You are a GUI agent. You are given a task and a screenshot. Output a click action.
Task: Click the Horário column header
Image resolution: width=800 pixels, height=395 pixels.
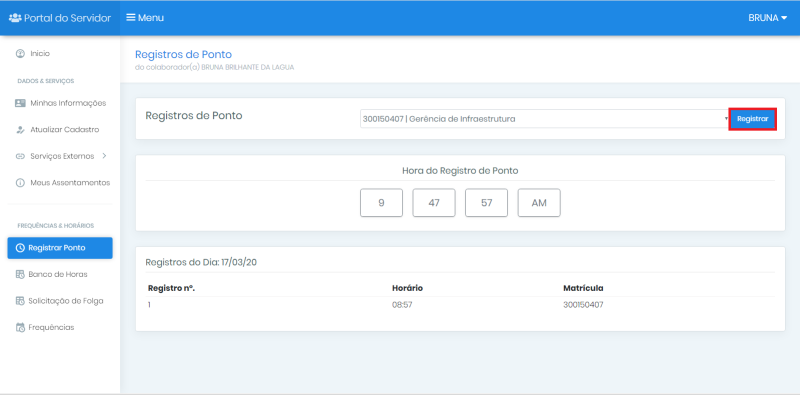point(407,288)
